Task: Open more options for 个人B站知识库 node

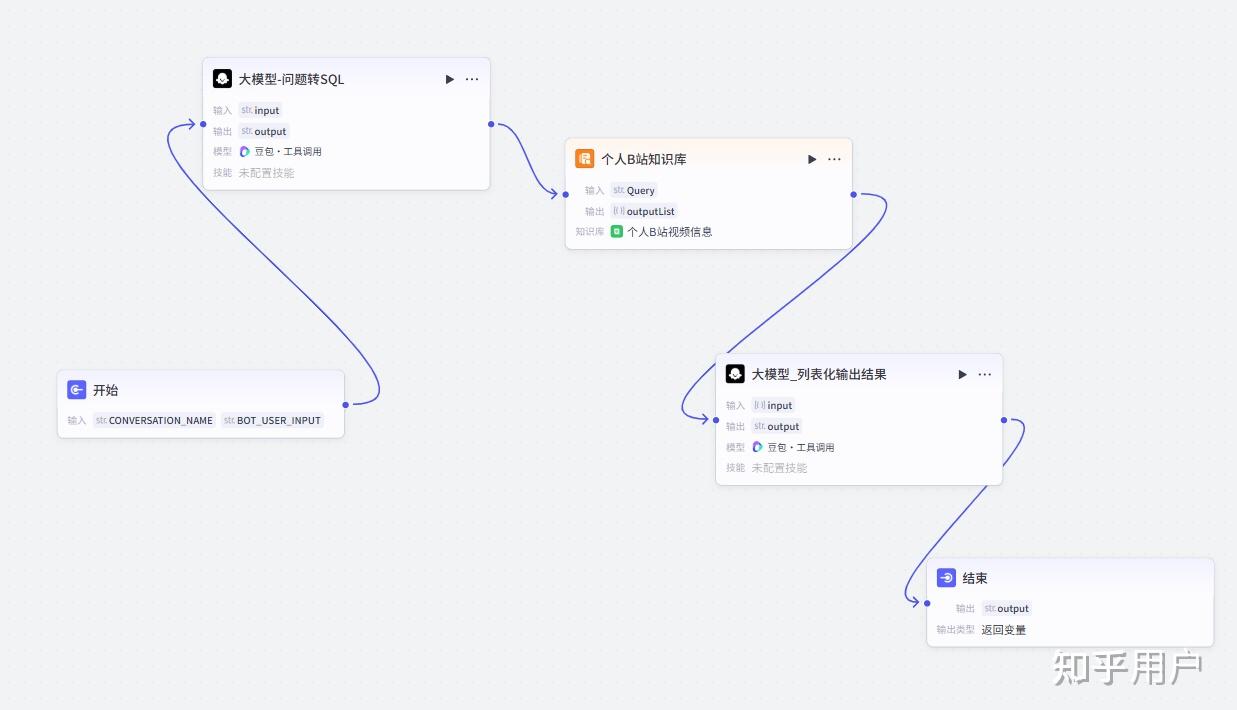Action: pos(834,159)
